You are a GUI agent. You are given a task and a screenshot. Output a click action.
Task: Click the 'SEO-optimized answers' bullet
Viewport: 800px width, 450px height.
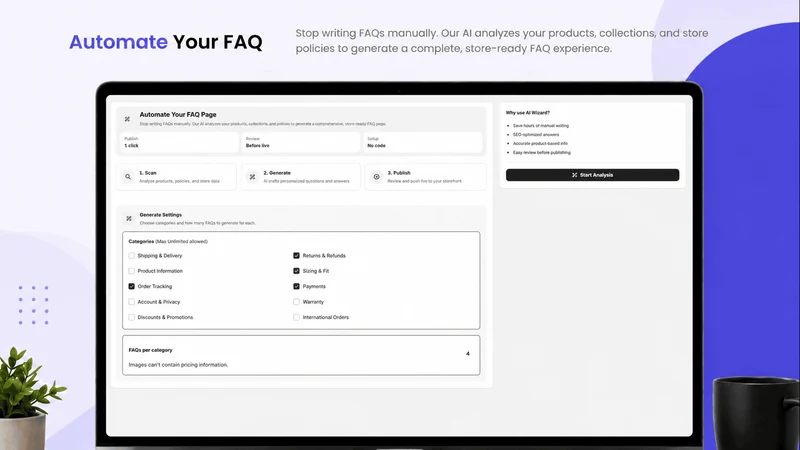point(536,135)
